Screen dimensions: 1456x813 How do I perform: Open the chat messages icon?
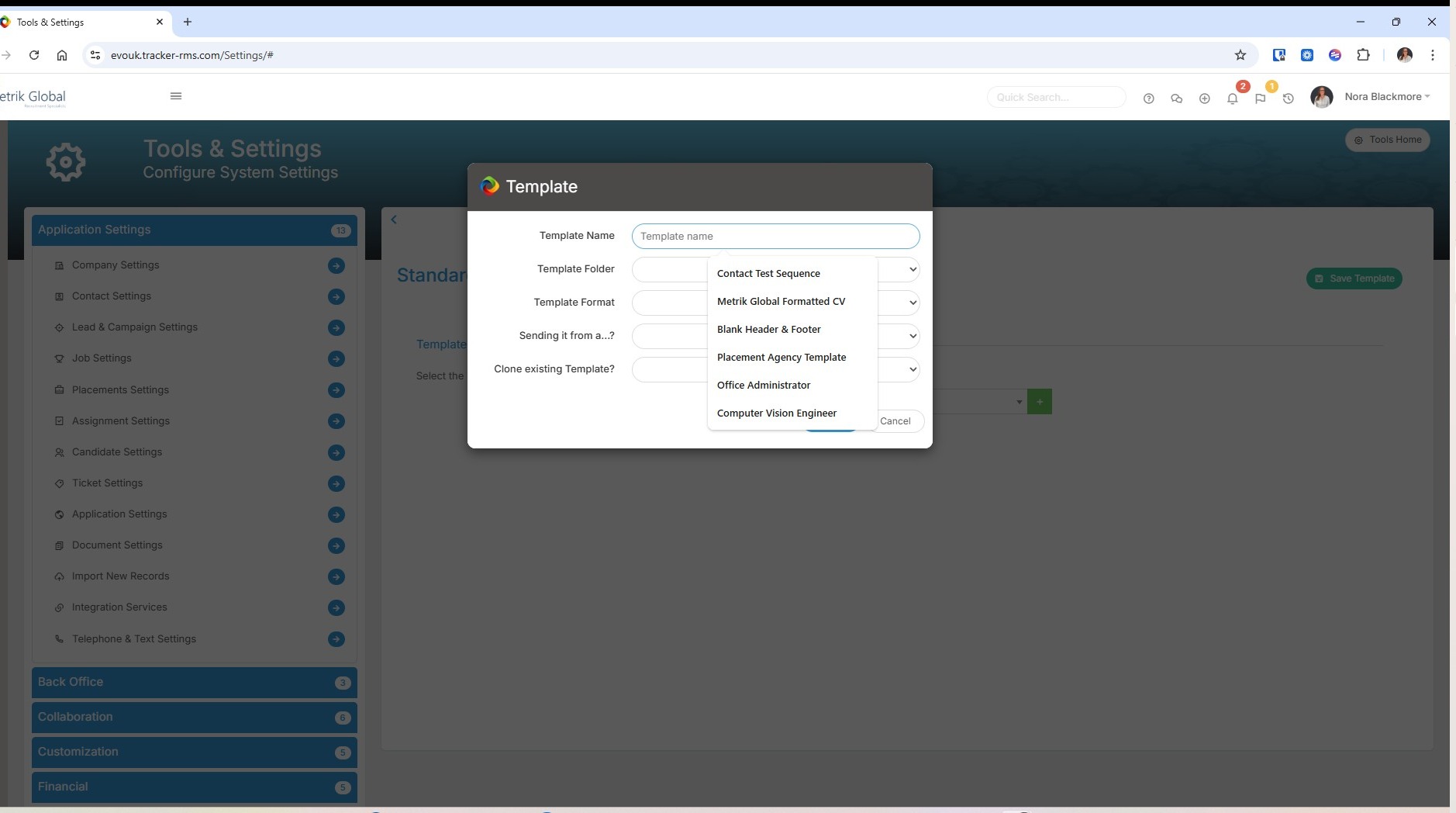coord(1177,99)
